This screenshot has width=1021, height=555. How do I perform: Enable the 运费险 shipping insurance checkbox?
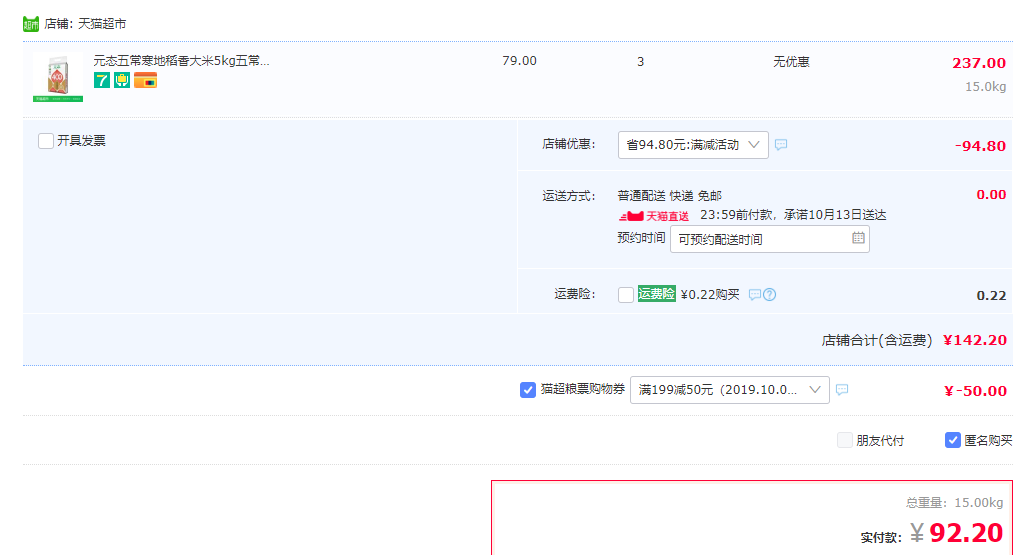click(x=626, y=294)
